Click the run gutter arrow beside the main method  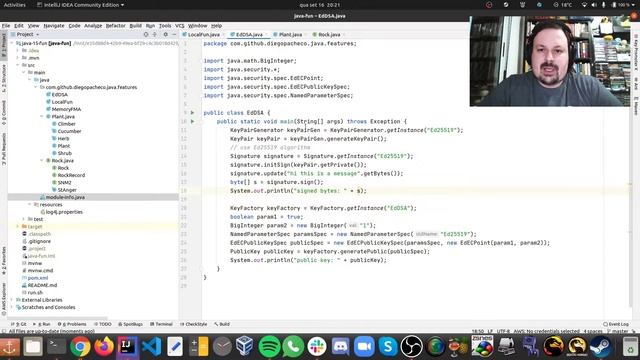pyautogui.click(x=192, y=121)
